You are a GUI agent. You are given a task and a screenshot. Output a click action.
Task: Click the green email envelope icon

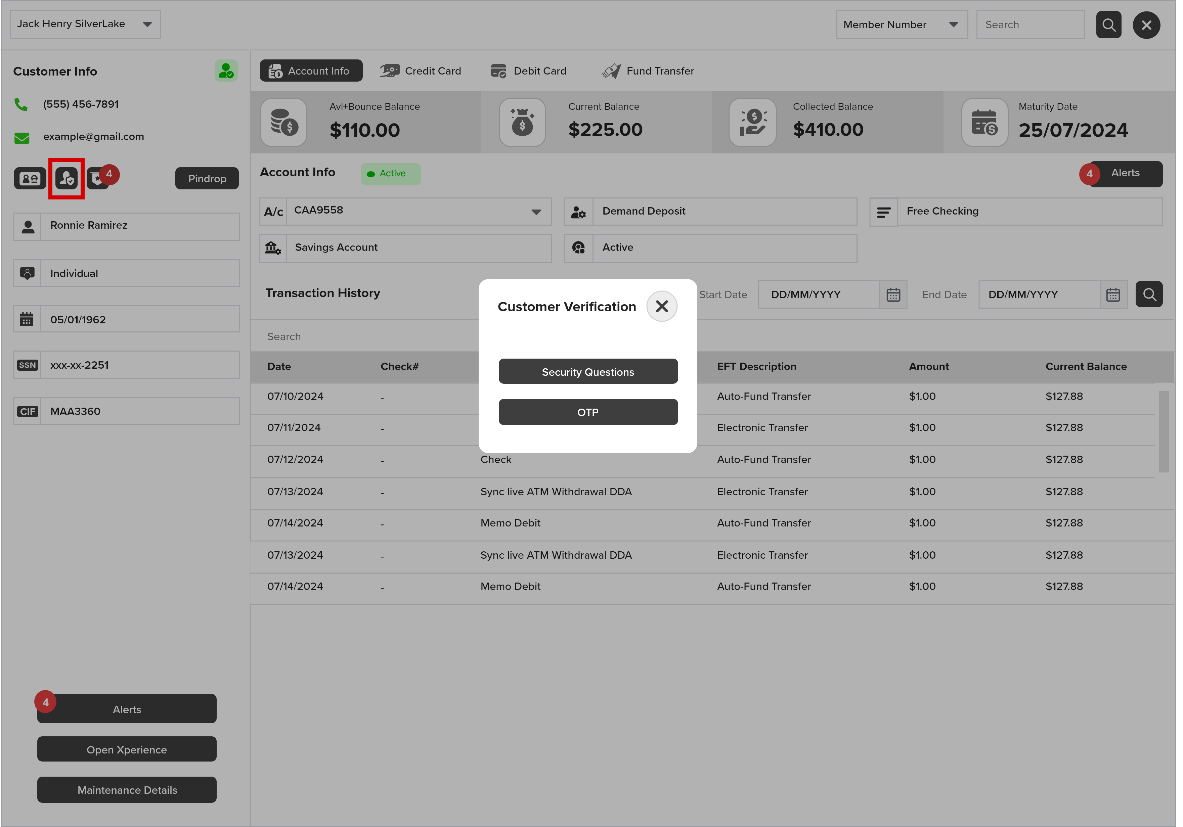(x=22, y=137)
